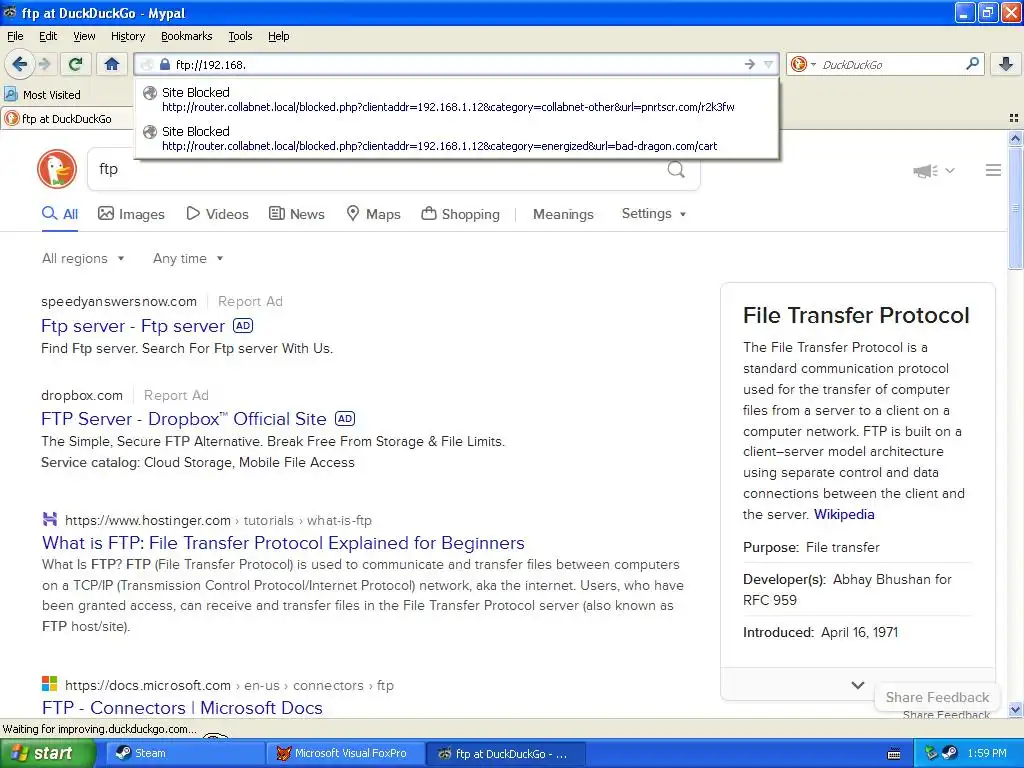Viewport: 1024px width, 768px height.
Task: Click the Go arrow in address bar
Action: pos(750,65)
